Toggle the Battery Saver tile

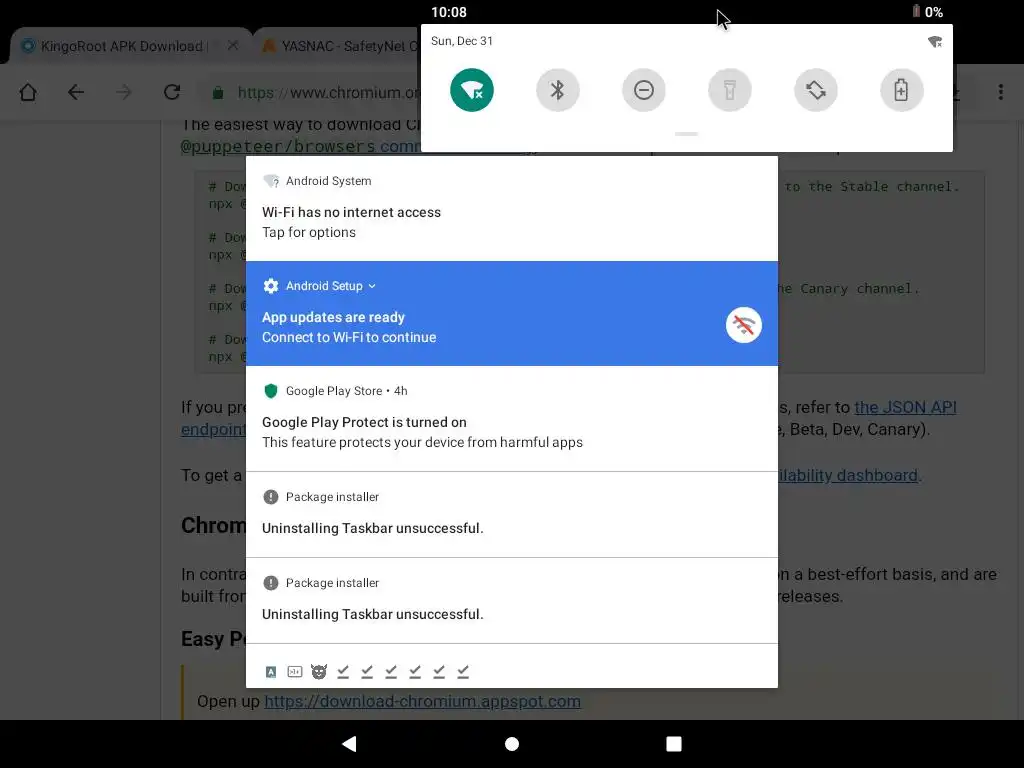pyautogui.click(x=902, y=90)
